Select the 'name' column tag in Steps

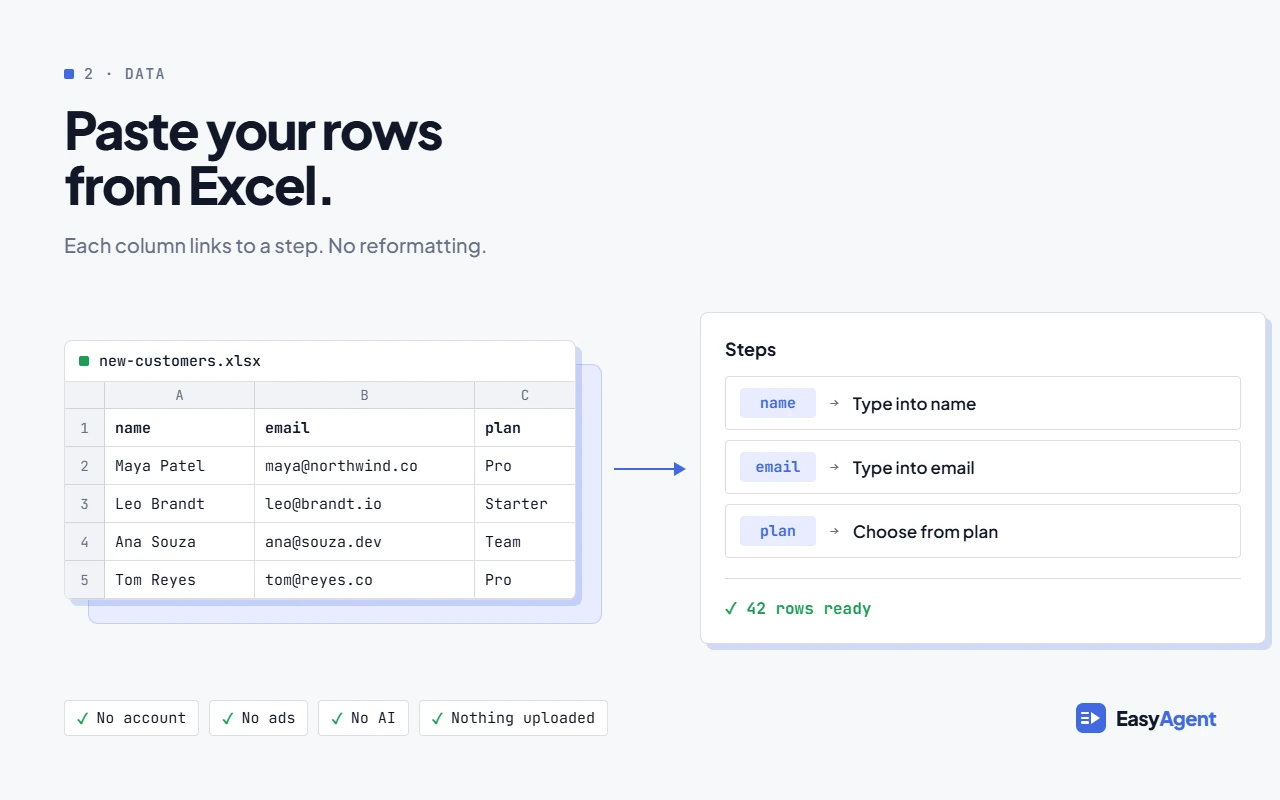point(778,403)
